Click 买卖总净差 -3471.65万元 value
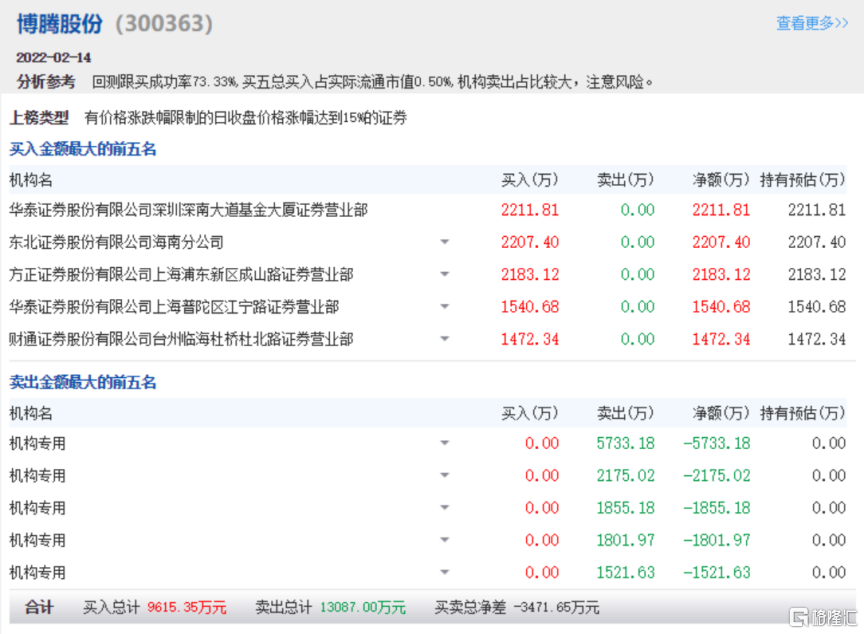The width and height of the screenshot is (864, 634). point(517,608)
